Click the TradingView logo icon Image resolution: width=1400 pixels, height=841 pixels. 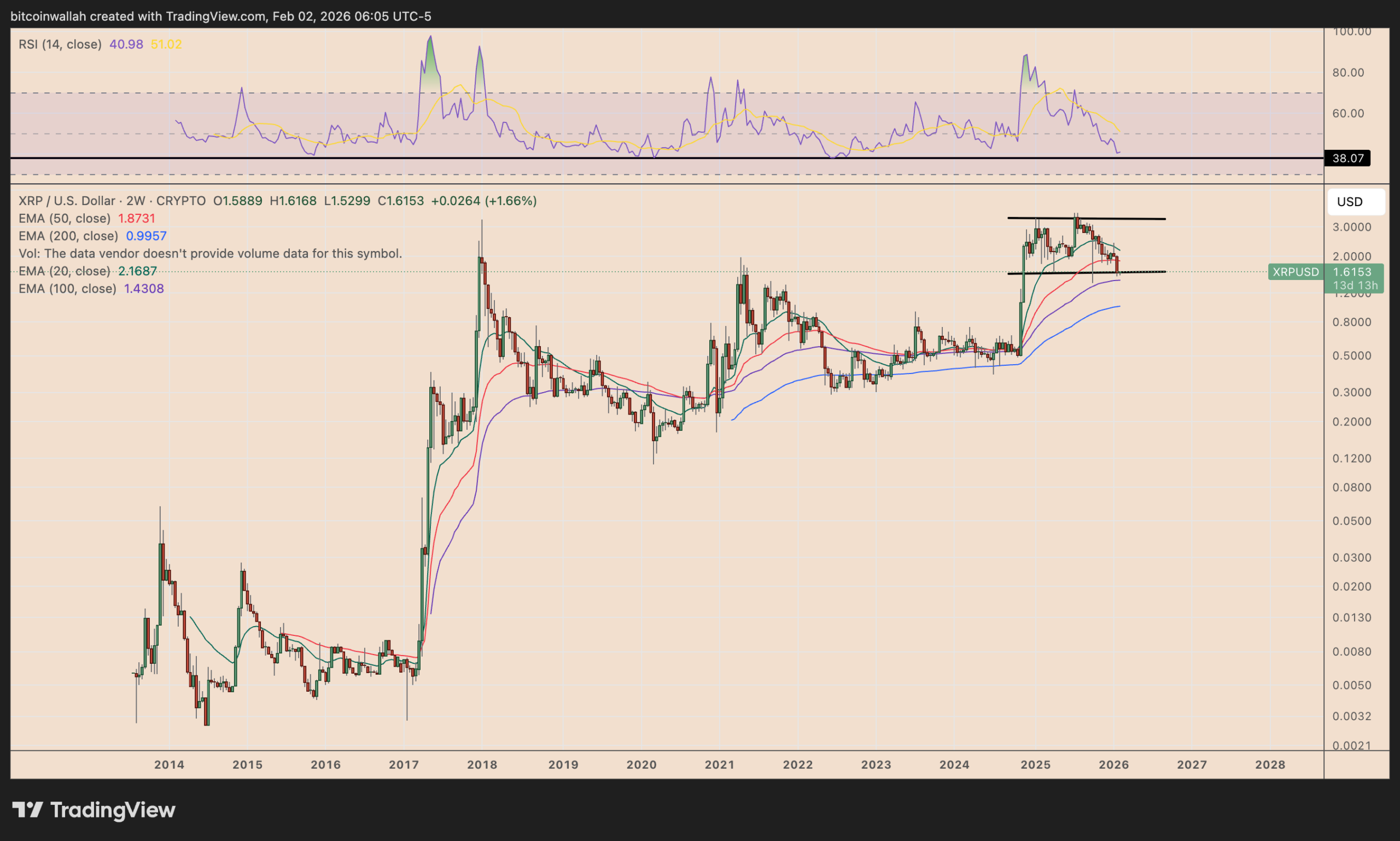(27, 810)
